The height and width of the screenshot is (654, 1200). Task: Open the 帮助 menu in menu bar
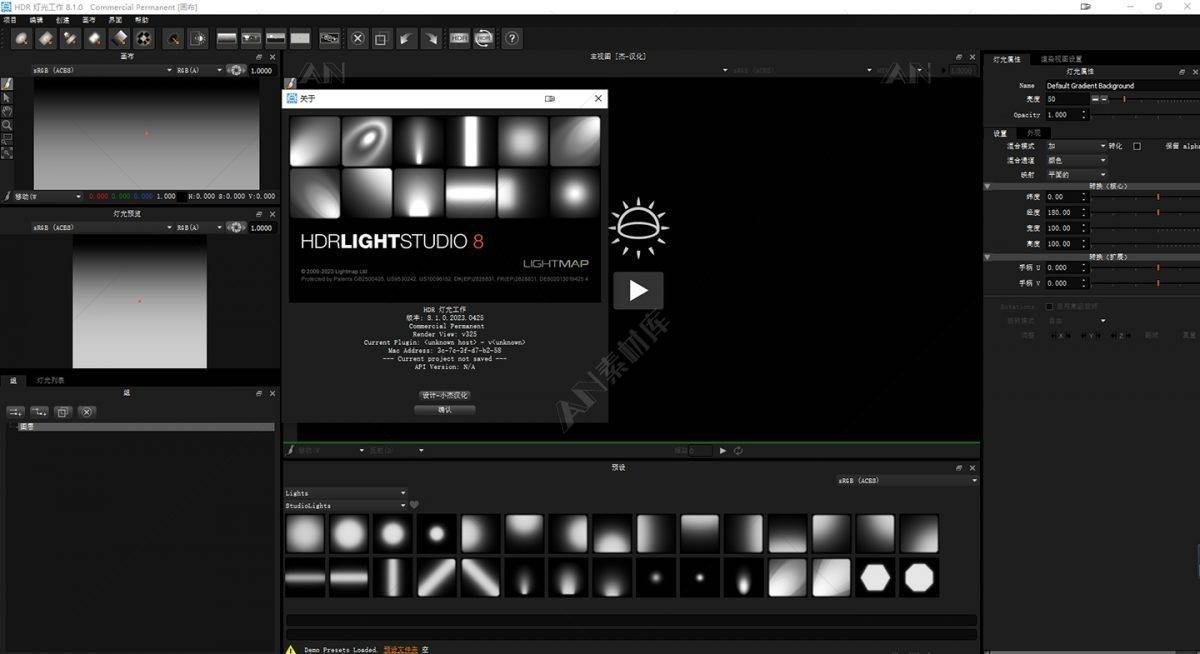[142, 20]
